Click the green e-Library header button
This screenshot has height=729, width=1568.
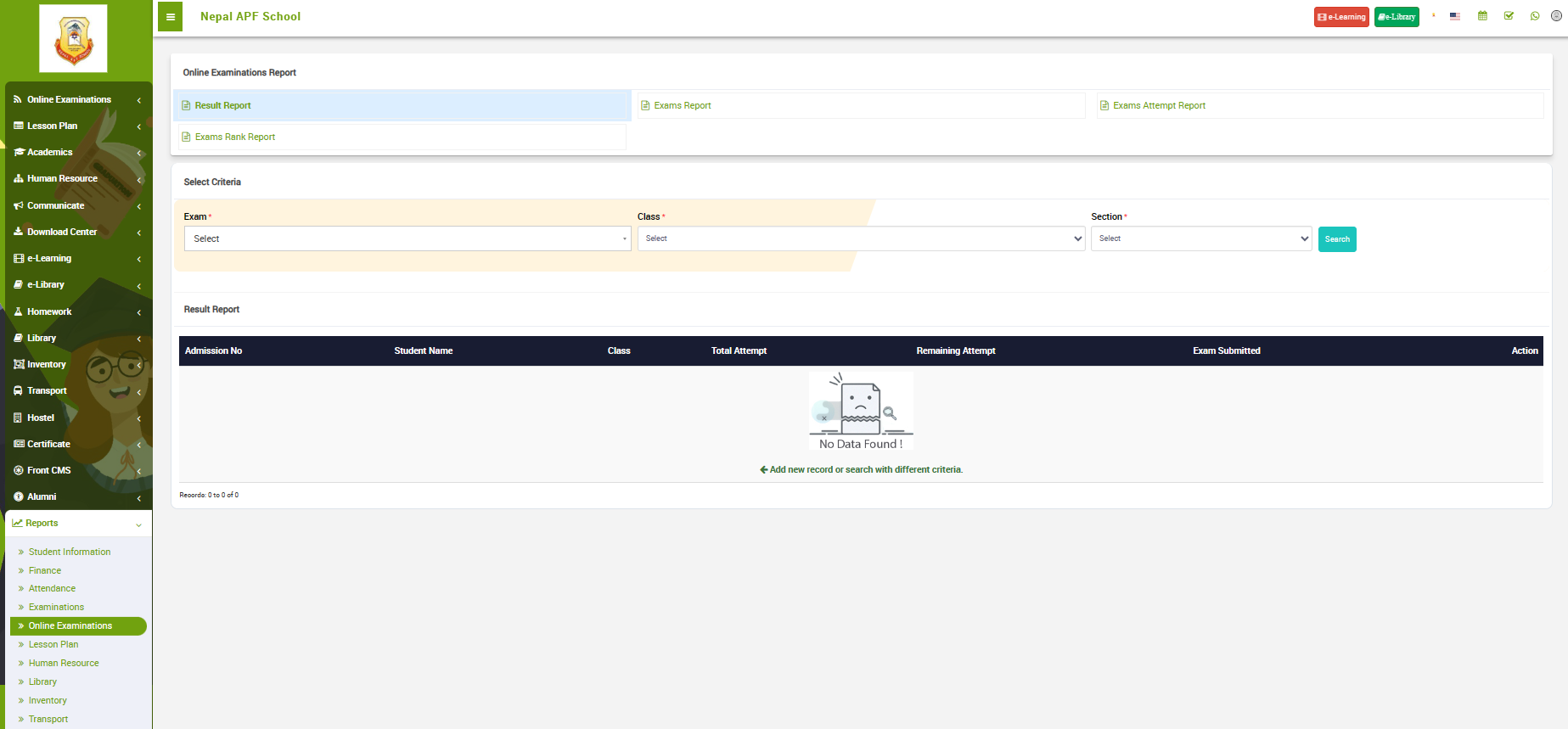(1397, 17)
